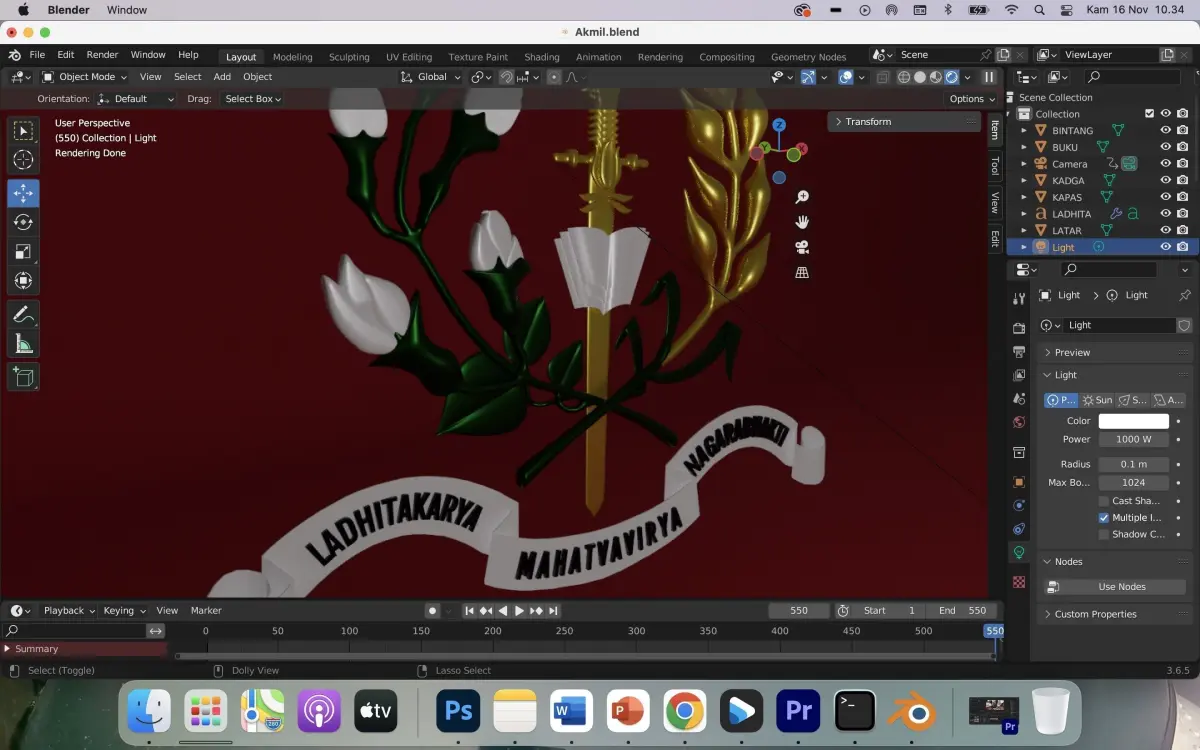Image resolution: width=1200 pixels, height=750 pixels.
Task: Open the Object Constraints properties tab
Action: (1019, 529)
